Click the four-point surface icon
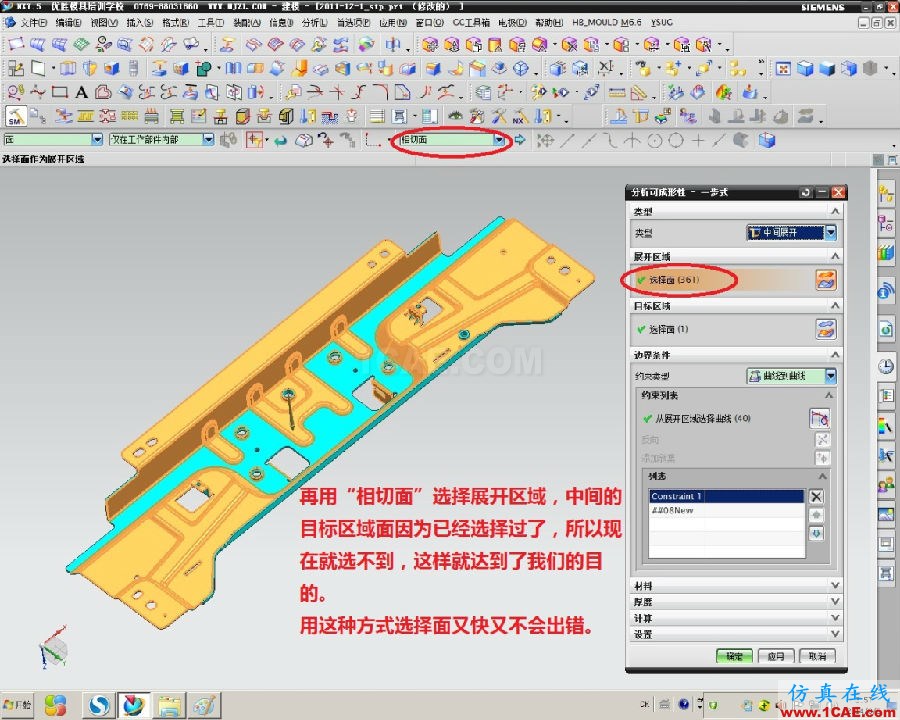The height and width of the screenshot is (720, 900). tap(15, 44)
